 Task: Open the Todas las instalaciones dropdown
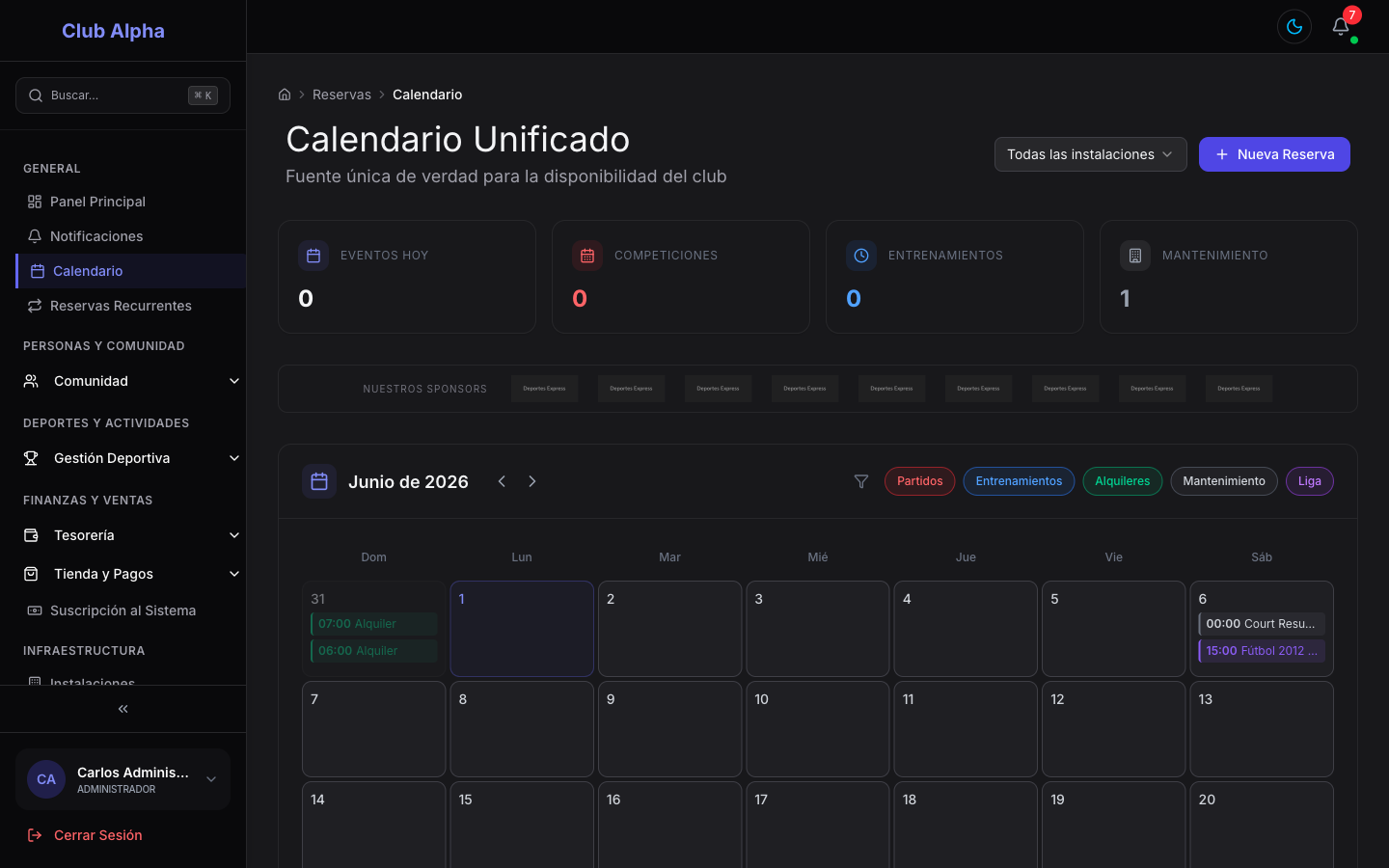tap(1091, 154)
